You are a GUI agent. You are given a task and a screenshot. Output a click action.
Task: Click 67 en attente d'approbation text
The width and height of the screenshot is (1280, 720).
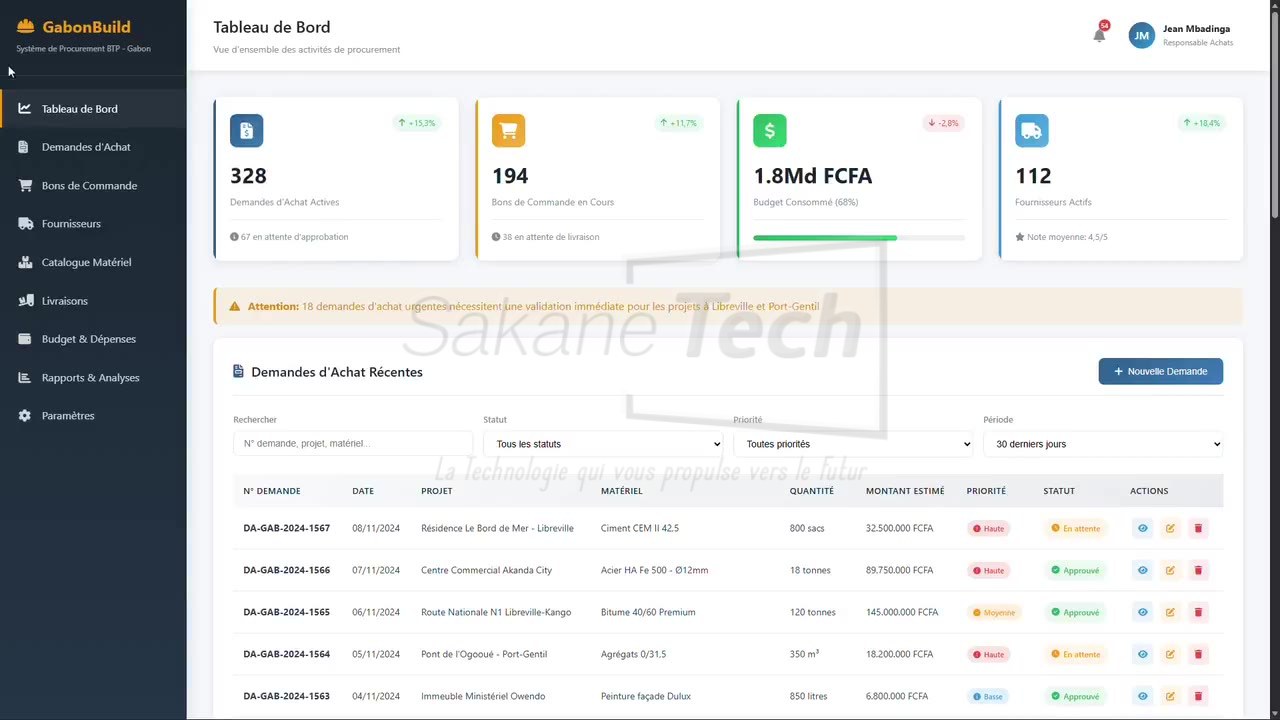coord(294,237)
